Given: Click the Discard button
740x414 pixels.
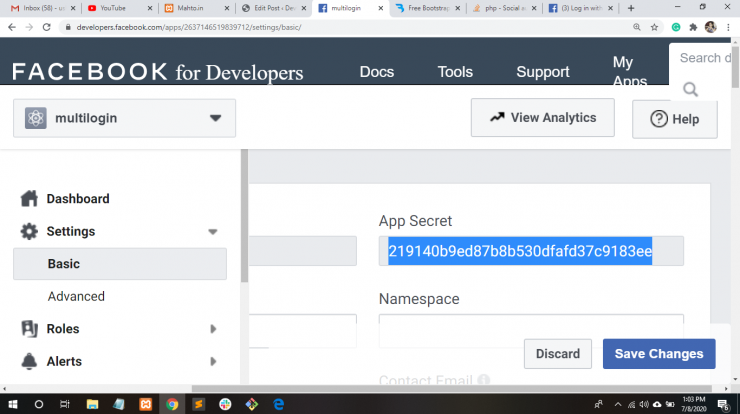Looking at the screenshot, I should [557, 354].
